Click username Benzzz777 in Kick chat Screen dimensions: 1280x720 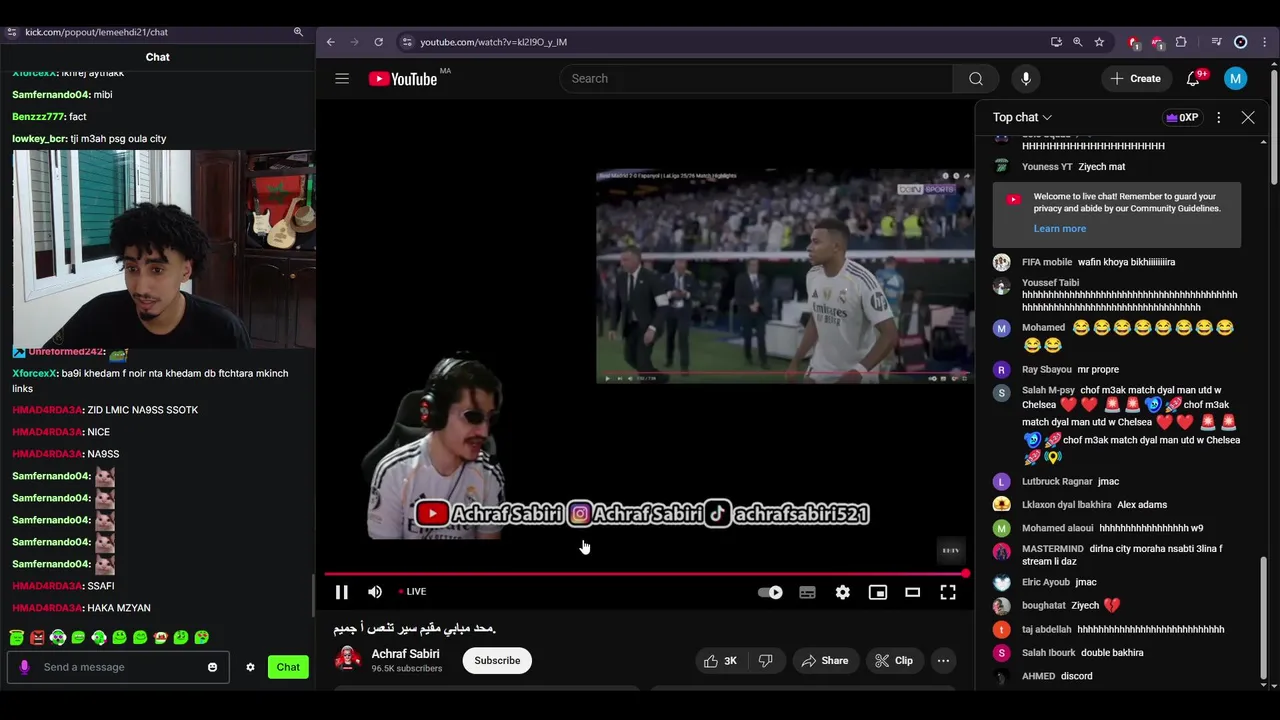point(38,117)
